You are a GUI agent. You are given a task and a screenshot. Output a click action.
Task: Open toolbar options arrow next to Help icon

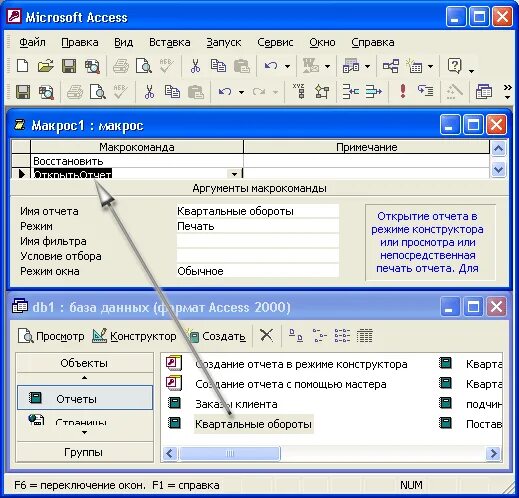click(471, 71)
